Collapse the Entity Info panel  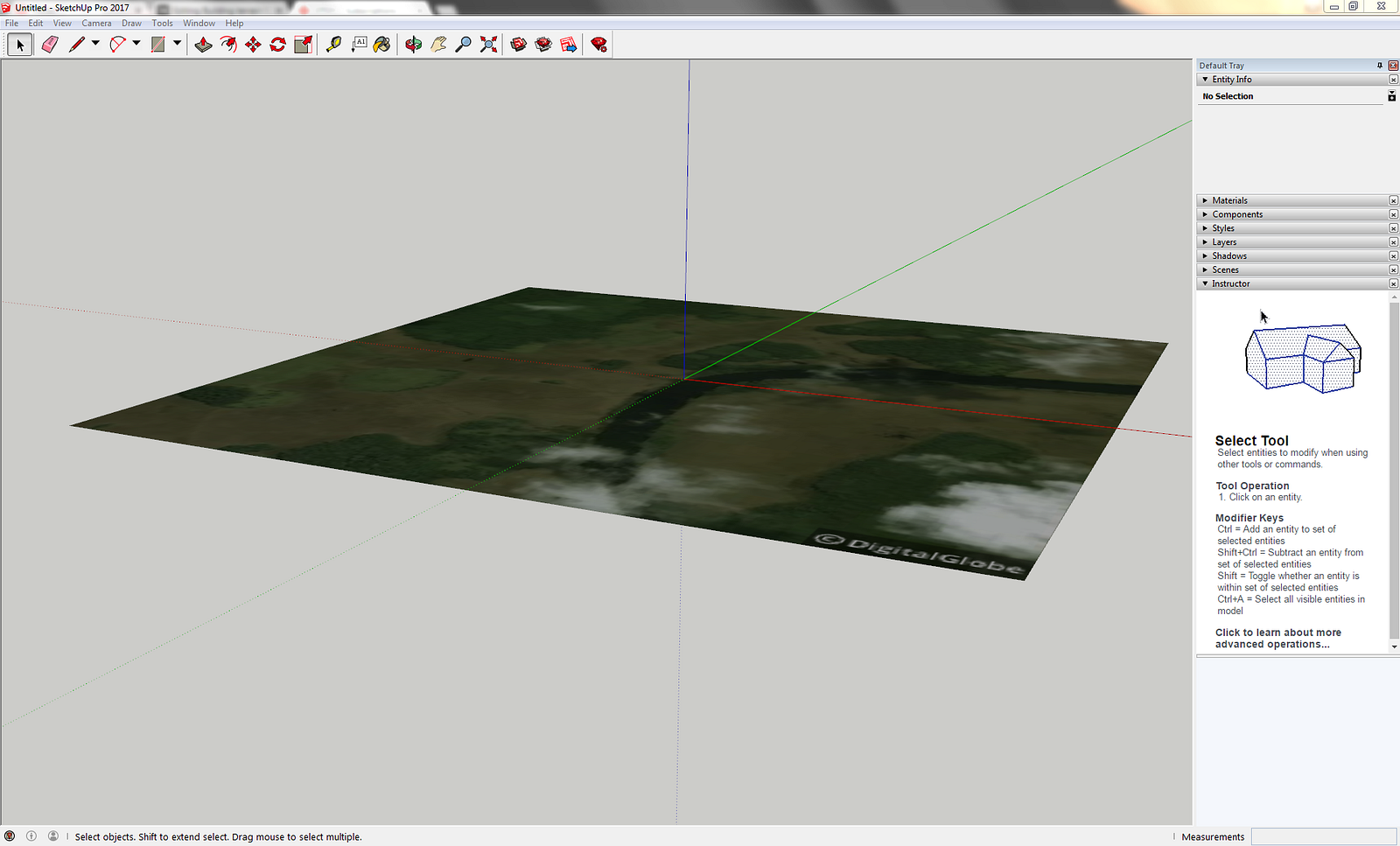[x=1205, y=80]
